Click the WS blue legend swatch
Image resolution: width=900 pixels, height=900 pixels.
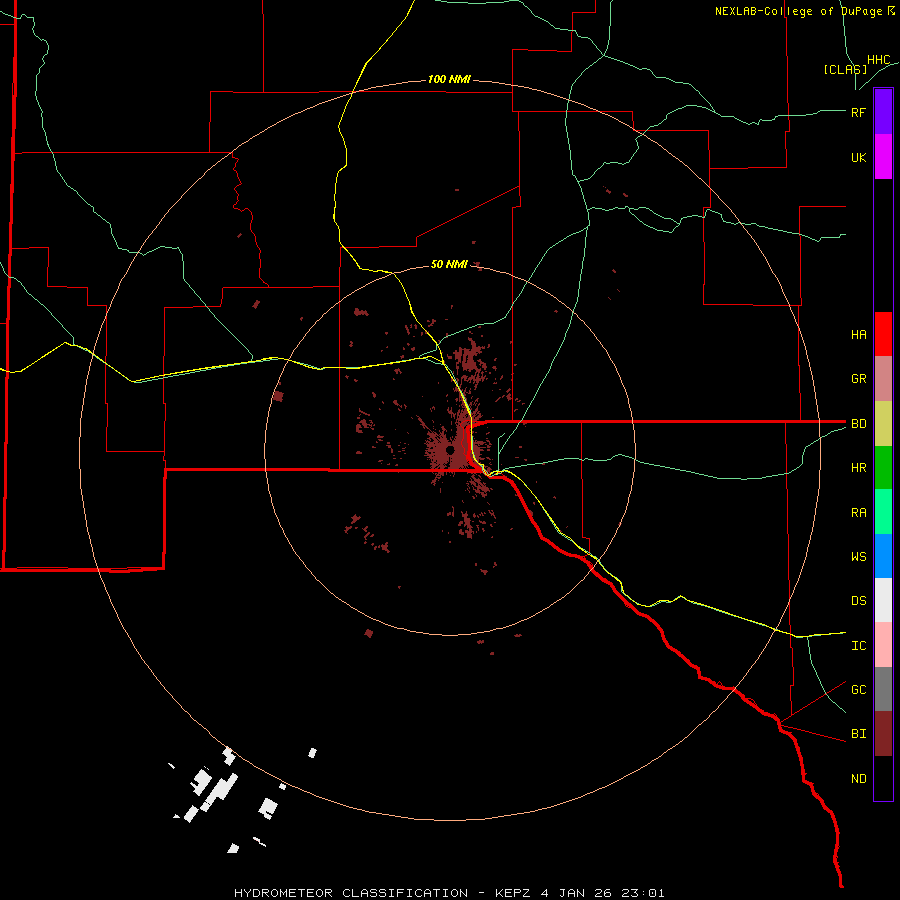[x=883, y=556]
